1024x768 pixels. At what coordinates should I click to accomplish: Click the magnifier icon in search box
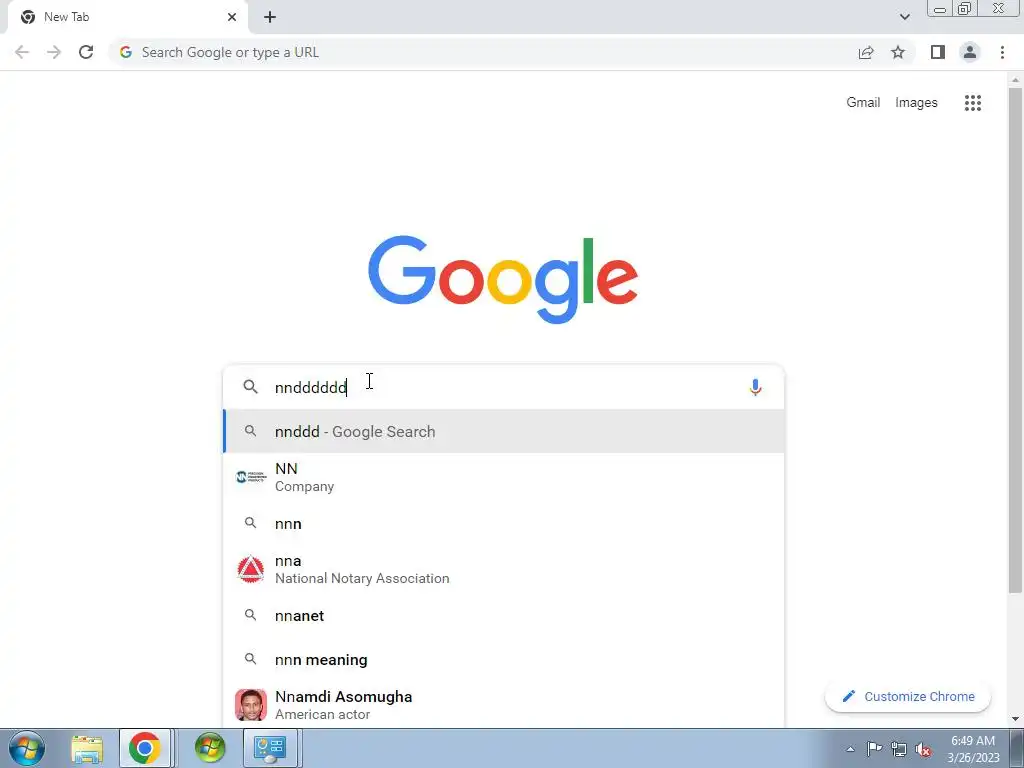coord(250,387)
